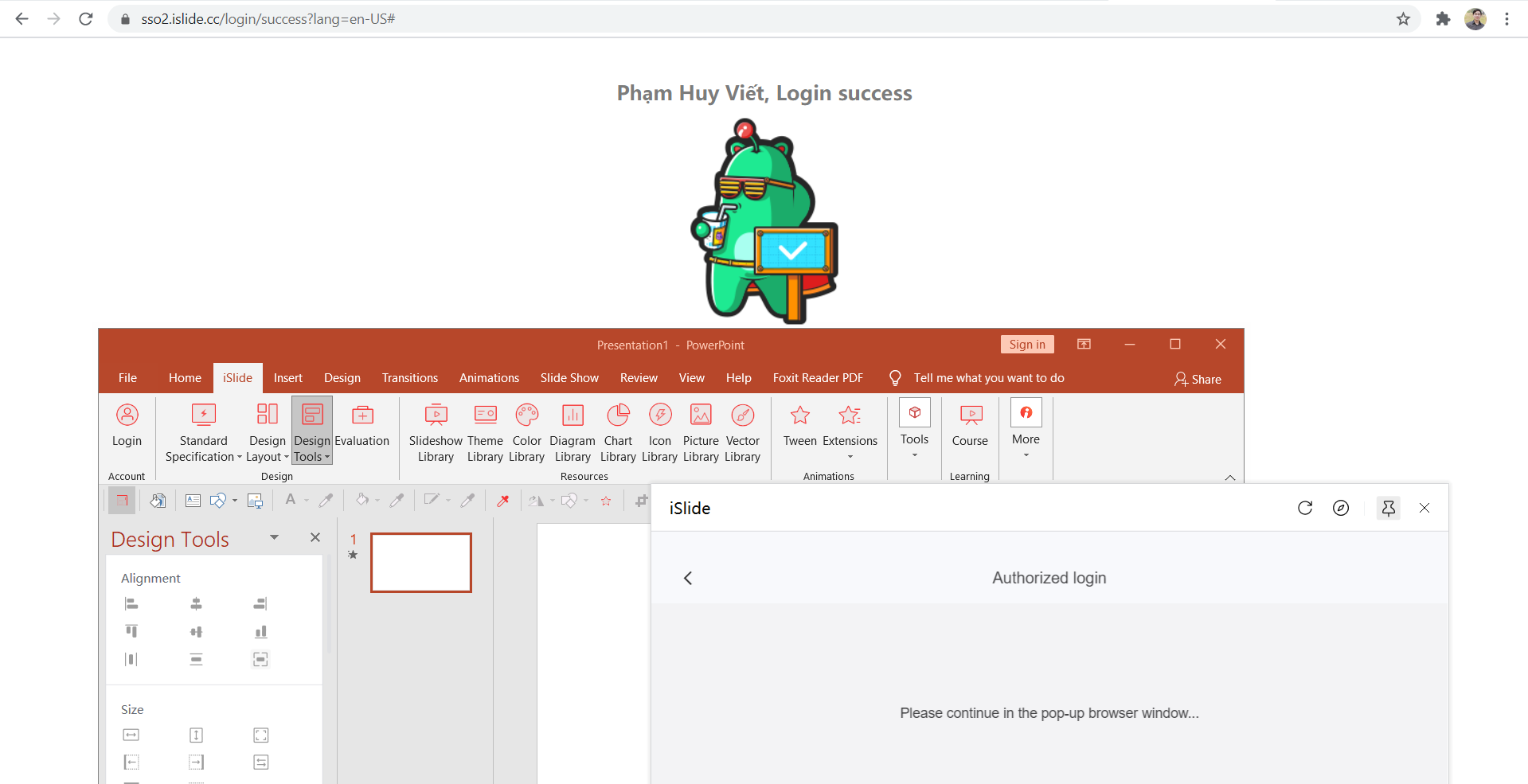Viewport: 1528px width, 784px height.
Task: Click the PowerPoint Sign in button
Action: click(1027, 345)
